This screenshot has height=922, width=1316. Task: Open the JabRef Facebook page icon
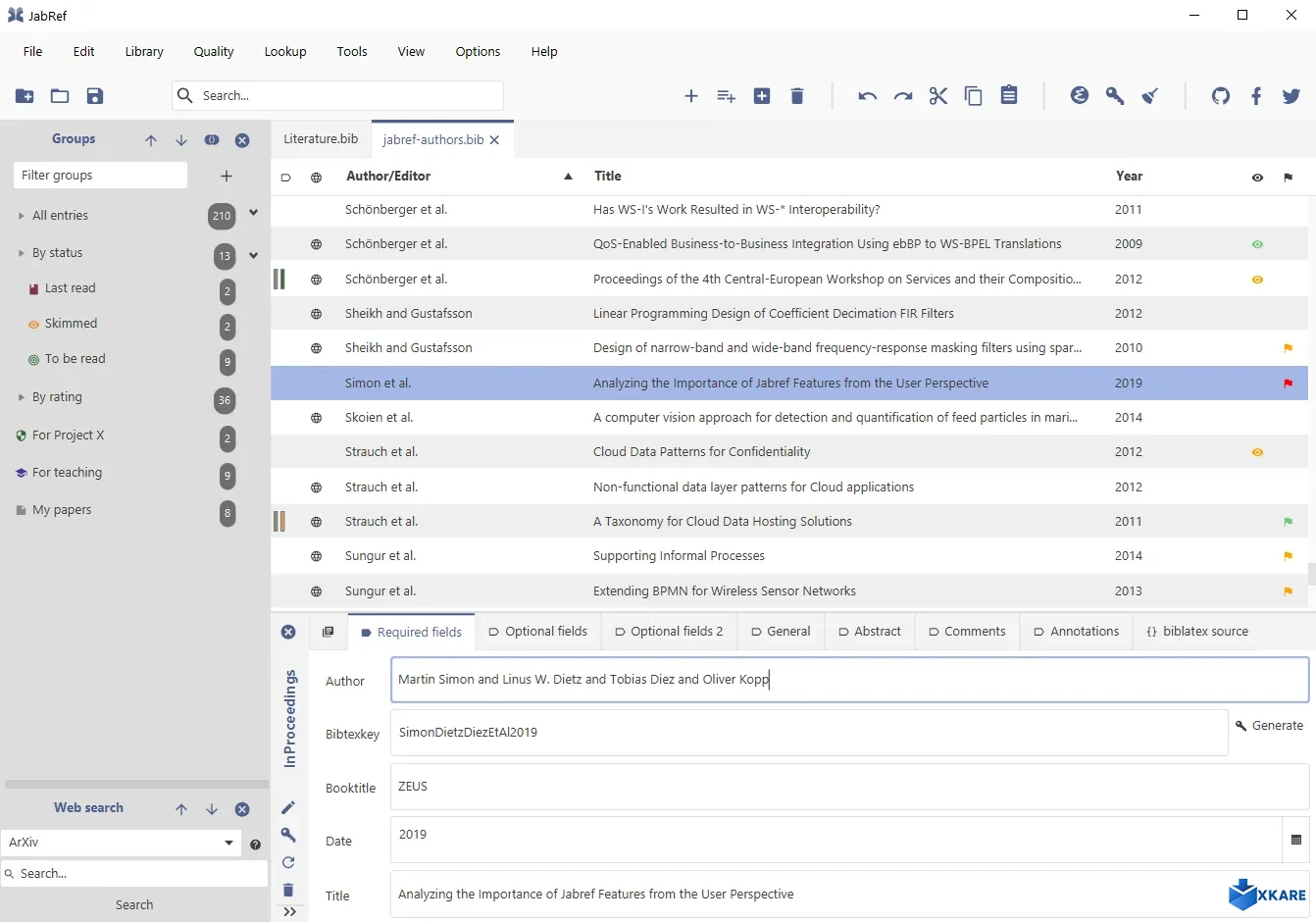pyautogui.click(x=1256, y=95)
